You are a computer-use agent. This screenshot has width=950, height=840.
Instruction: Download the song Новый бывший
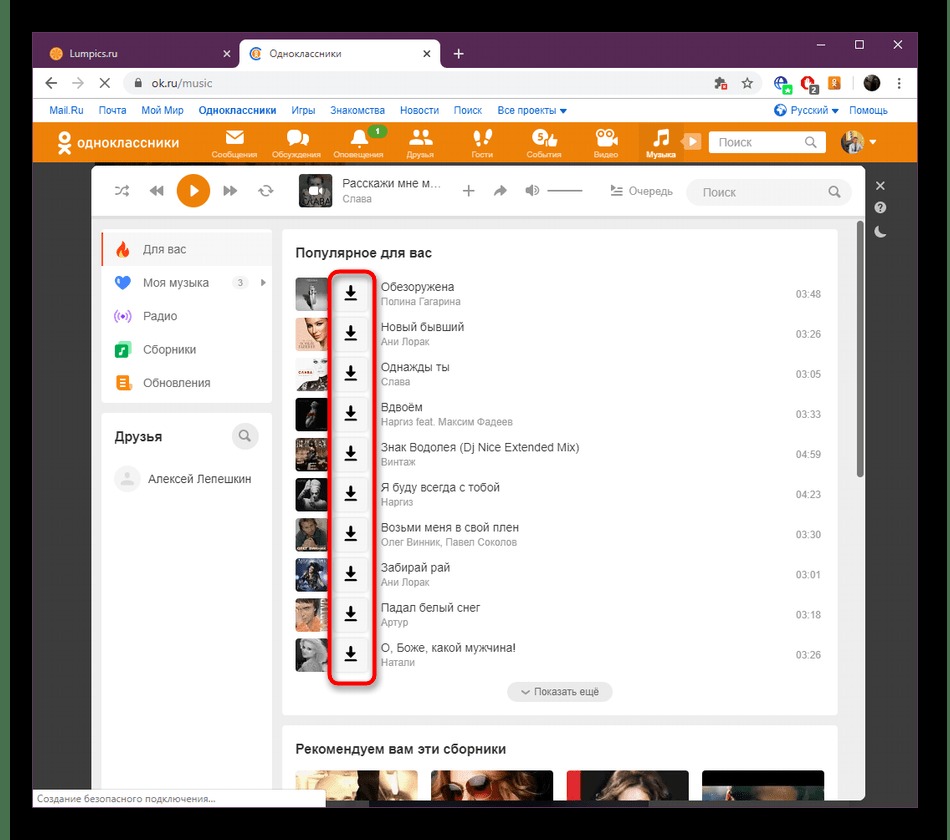click(x=350, y=334)
